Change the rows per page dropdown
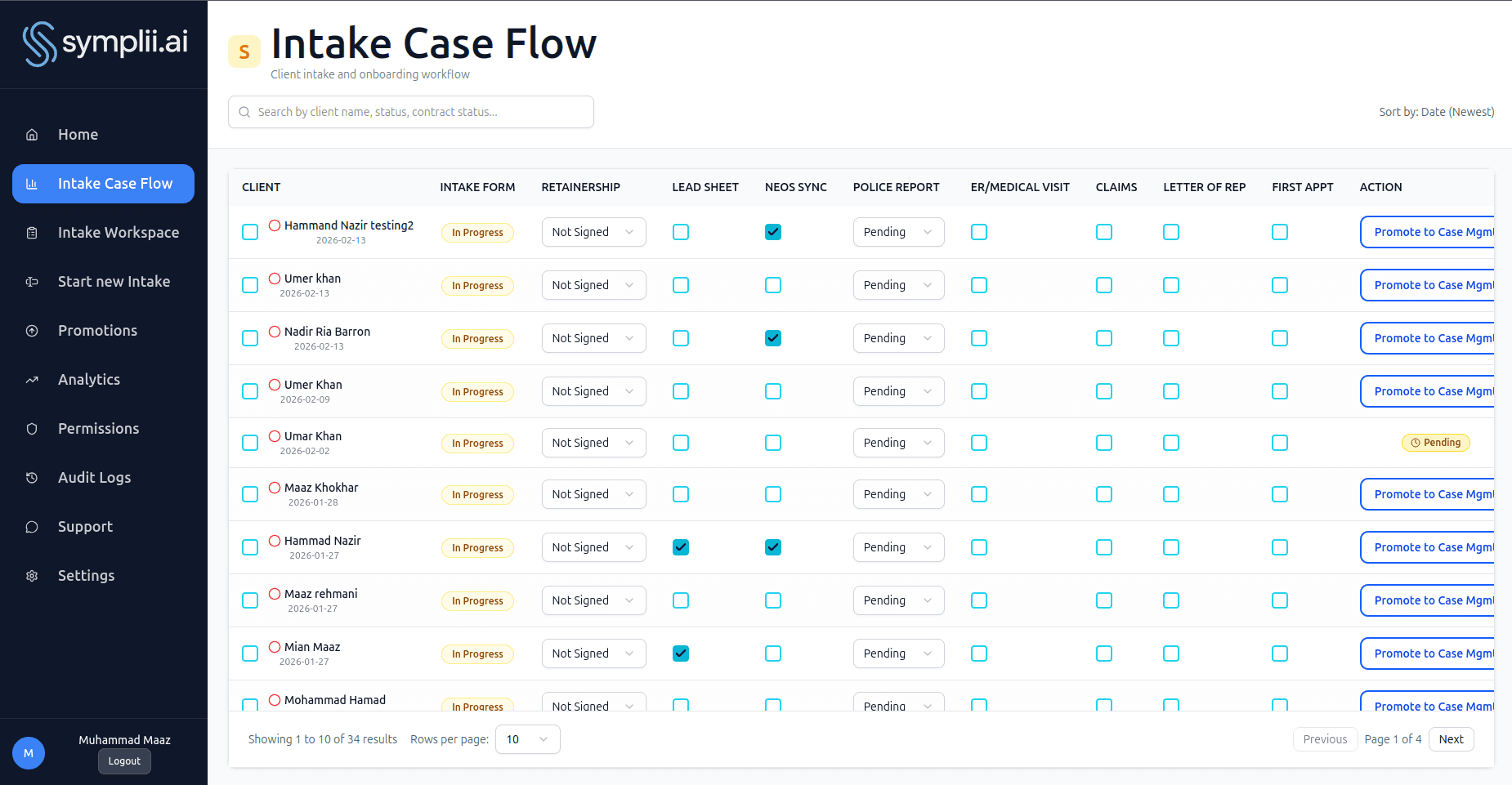This screenshot has width=1512, height=785. point(527,738)
